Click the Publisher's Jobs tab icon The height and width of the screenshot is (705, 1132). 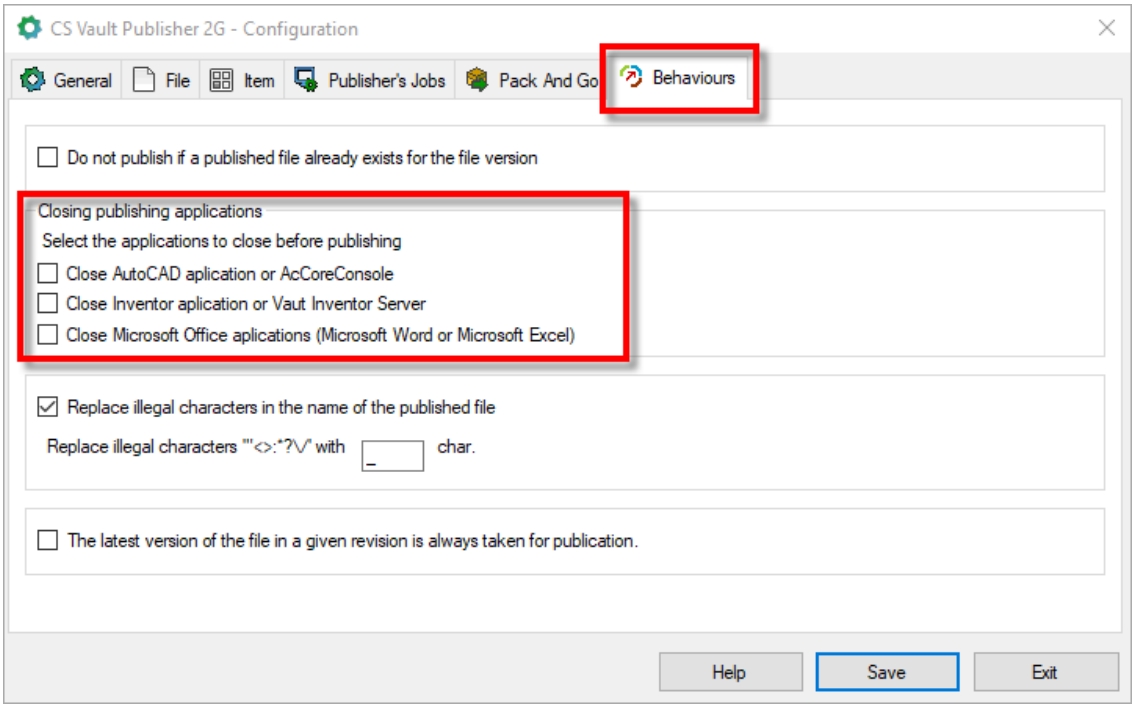tap(307, 82)
